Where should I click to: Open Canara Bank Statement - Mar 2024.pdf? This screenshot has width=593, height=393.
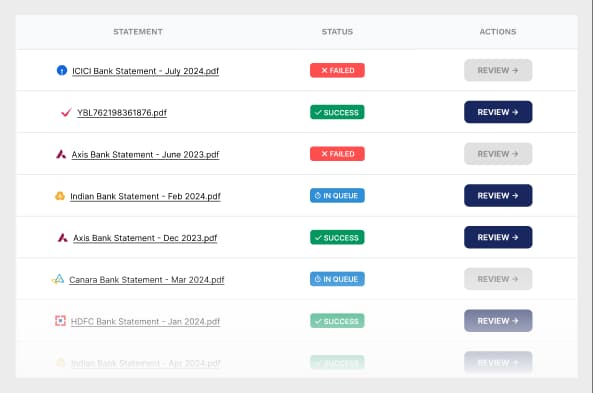[147, 280]
